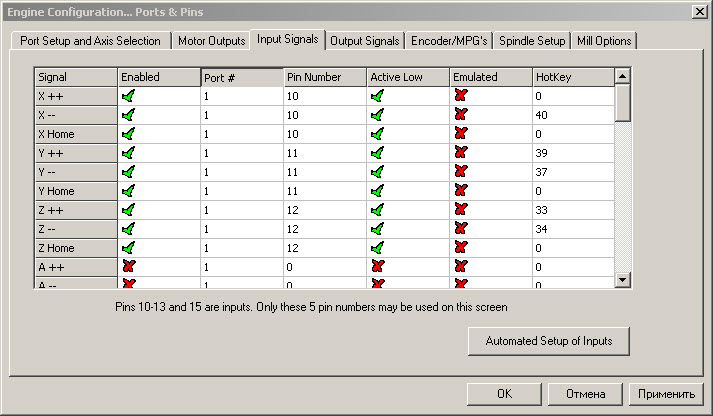Viewport: 713px width, 416px height.
Task: Click the red X Enabled icon for A ++
Action: click(x=129, y=266)
